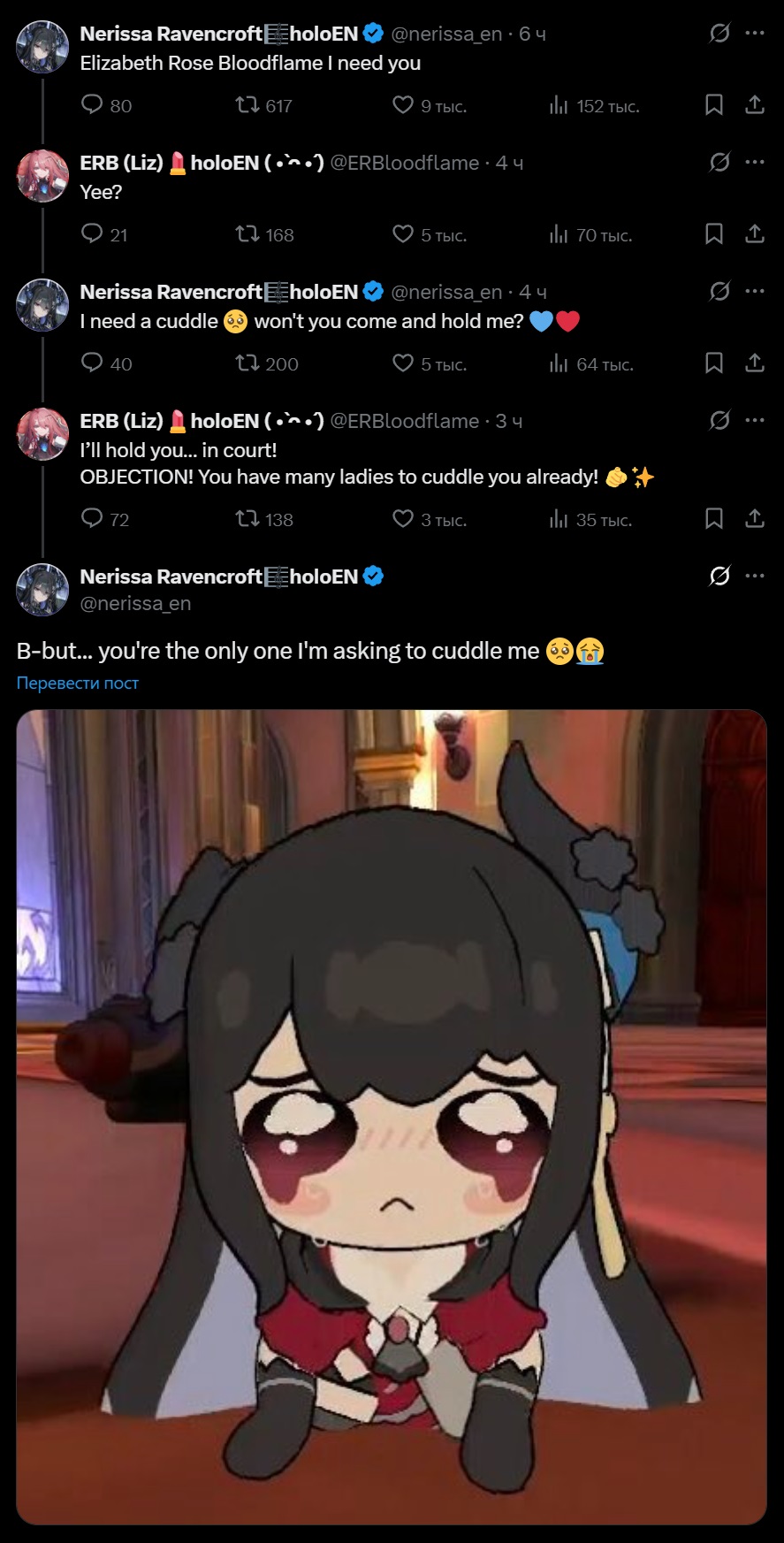Screen dimensions: 784x1543
Task: Expand three-dot menu on "Yee?" tweet
Action: pyautogui.click(x=755, y=162)
